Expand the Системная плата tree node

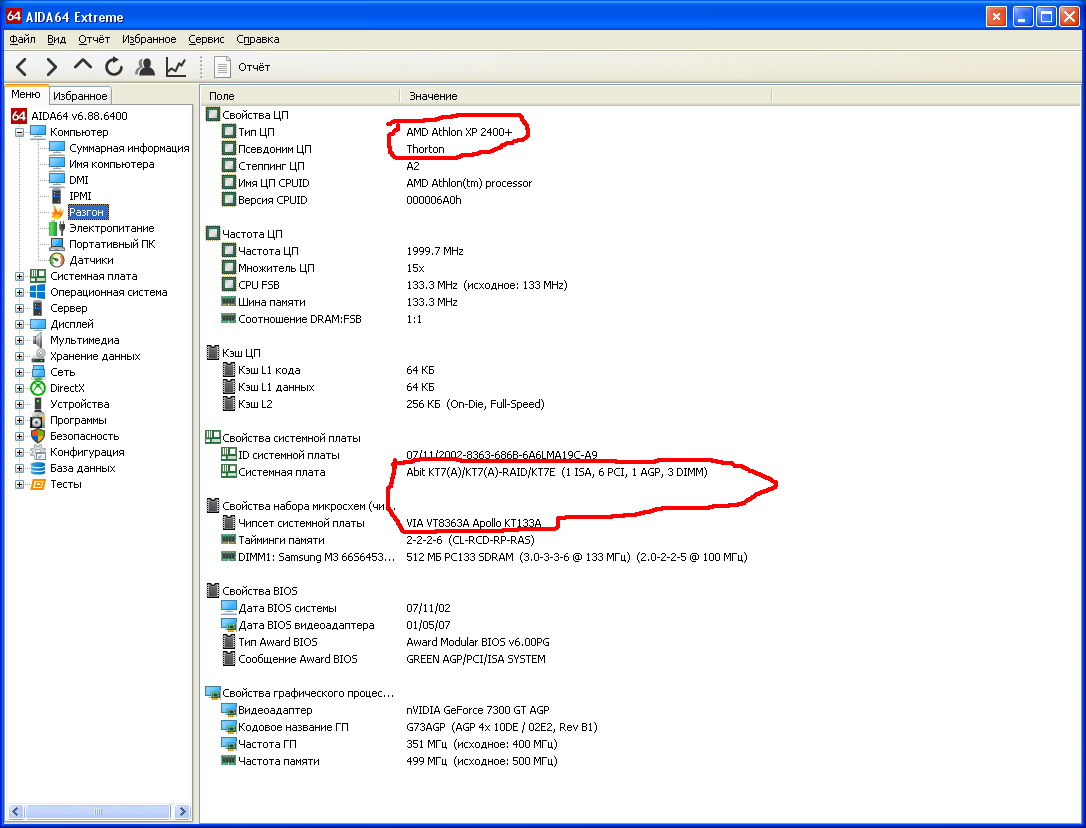19,276
